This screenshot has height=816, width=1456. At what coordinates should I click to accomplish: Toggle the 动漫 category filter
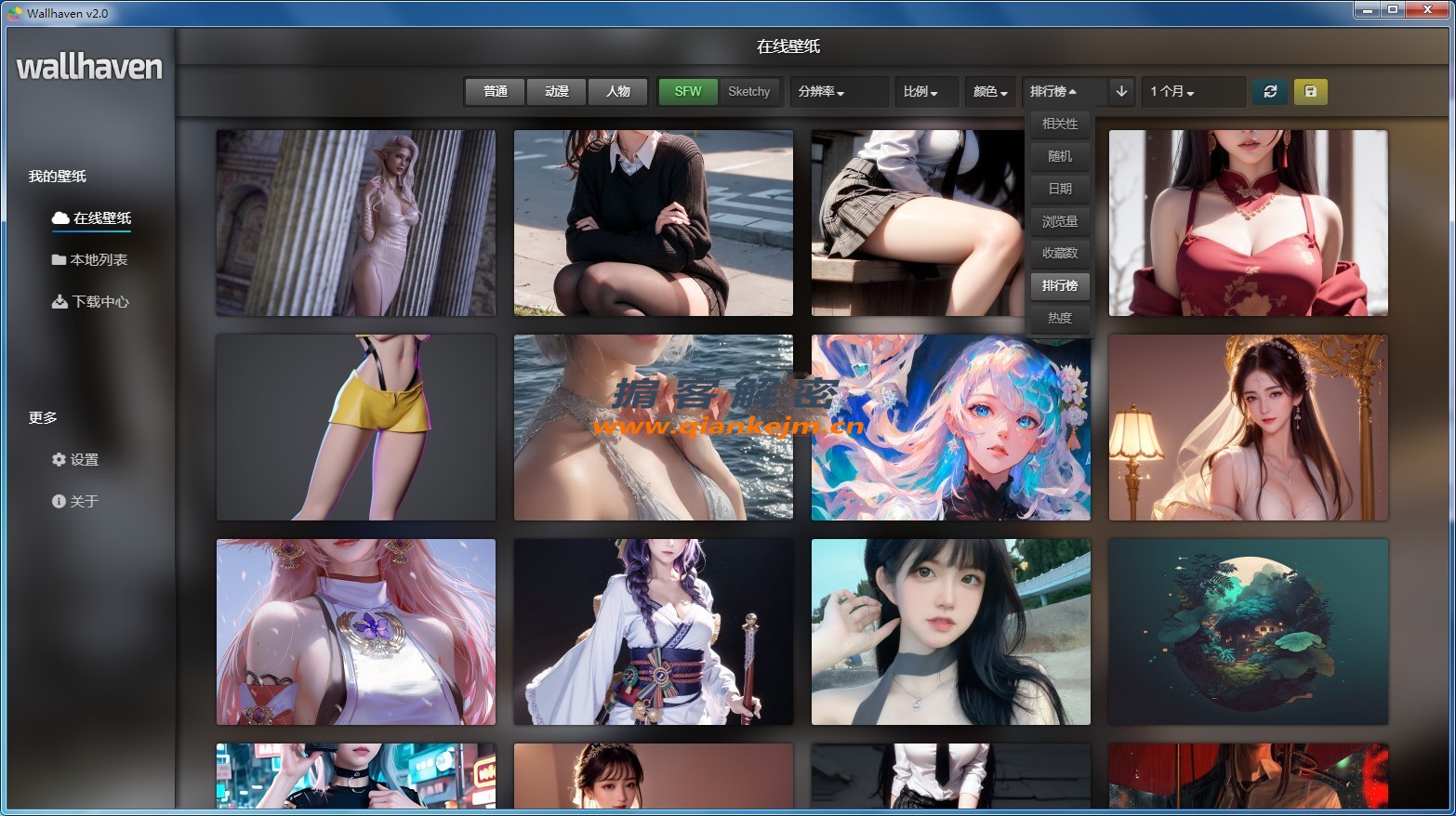point(557,91)
